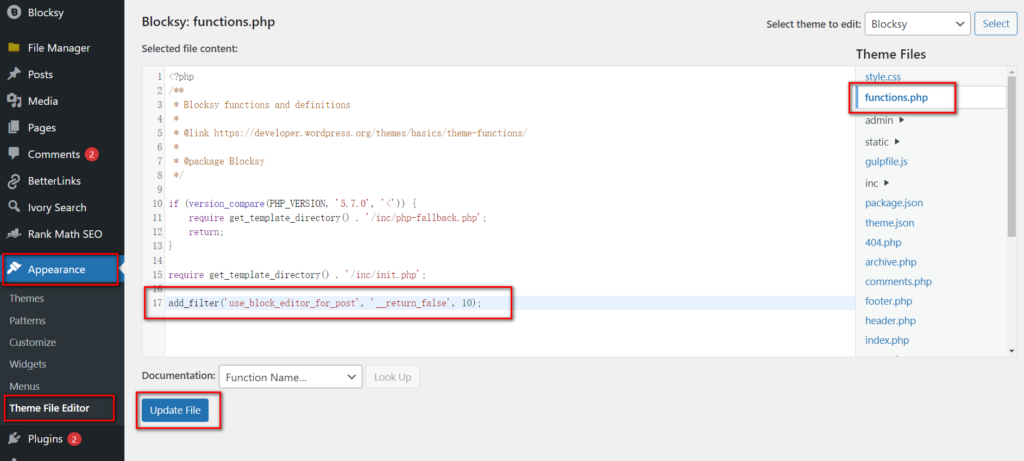Open the theme selection dropdown showing Blocksy
1024x461 pixels.
coord(917,24)
